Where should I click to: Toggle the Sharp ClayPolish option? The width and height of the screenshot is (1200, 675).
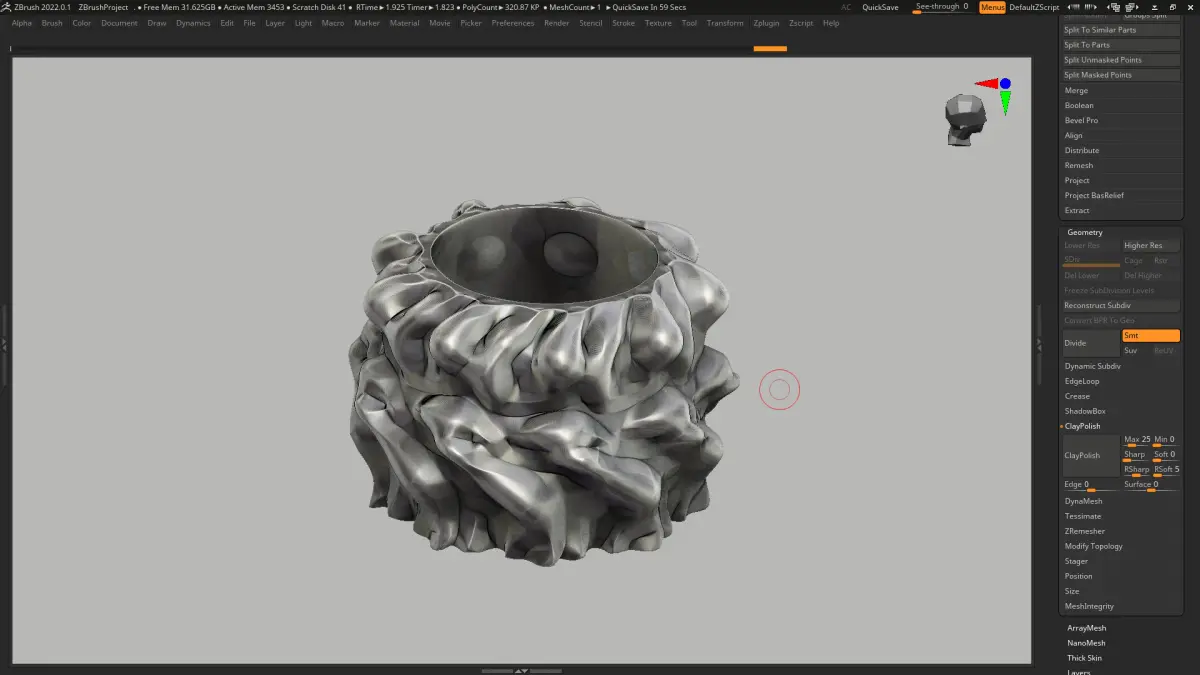pos(1136,455)
